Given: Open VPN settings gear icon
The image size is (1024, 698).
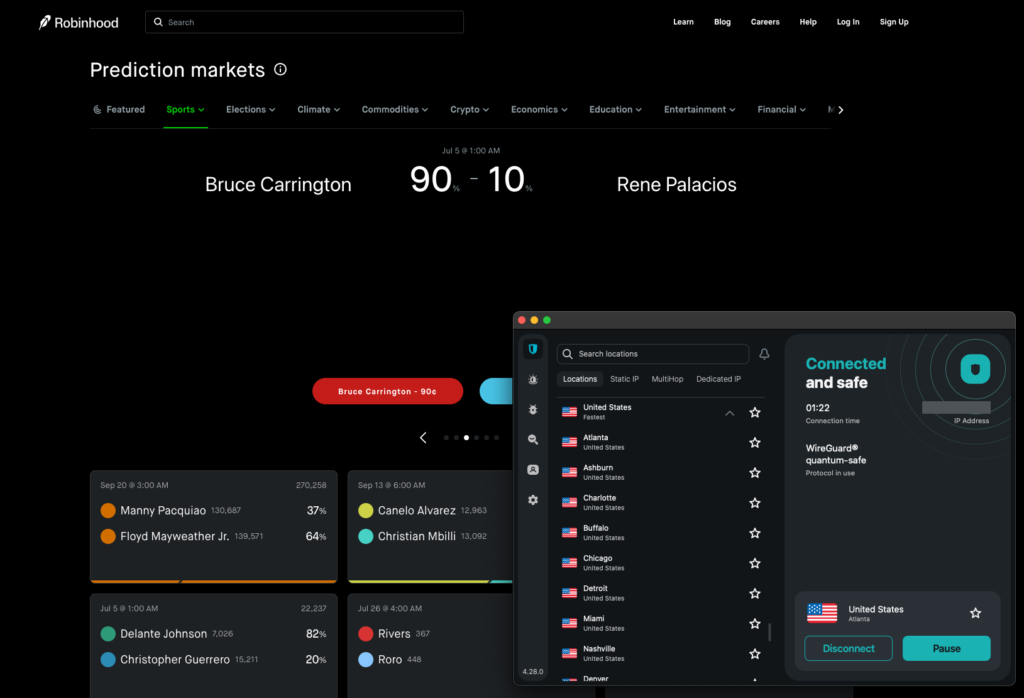Looking at the screenshot, I should (x=533, y=500).
